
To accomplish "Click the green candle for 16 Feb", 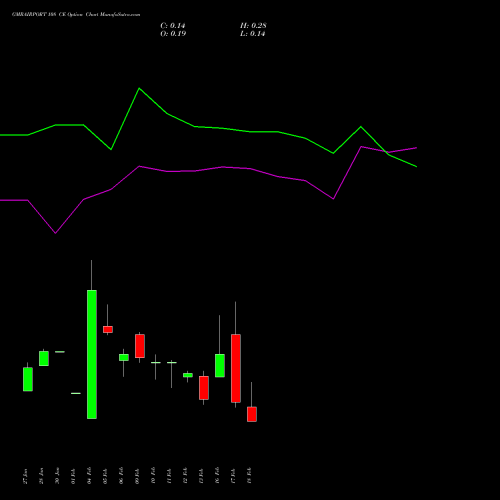I will click(220, 366).
